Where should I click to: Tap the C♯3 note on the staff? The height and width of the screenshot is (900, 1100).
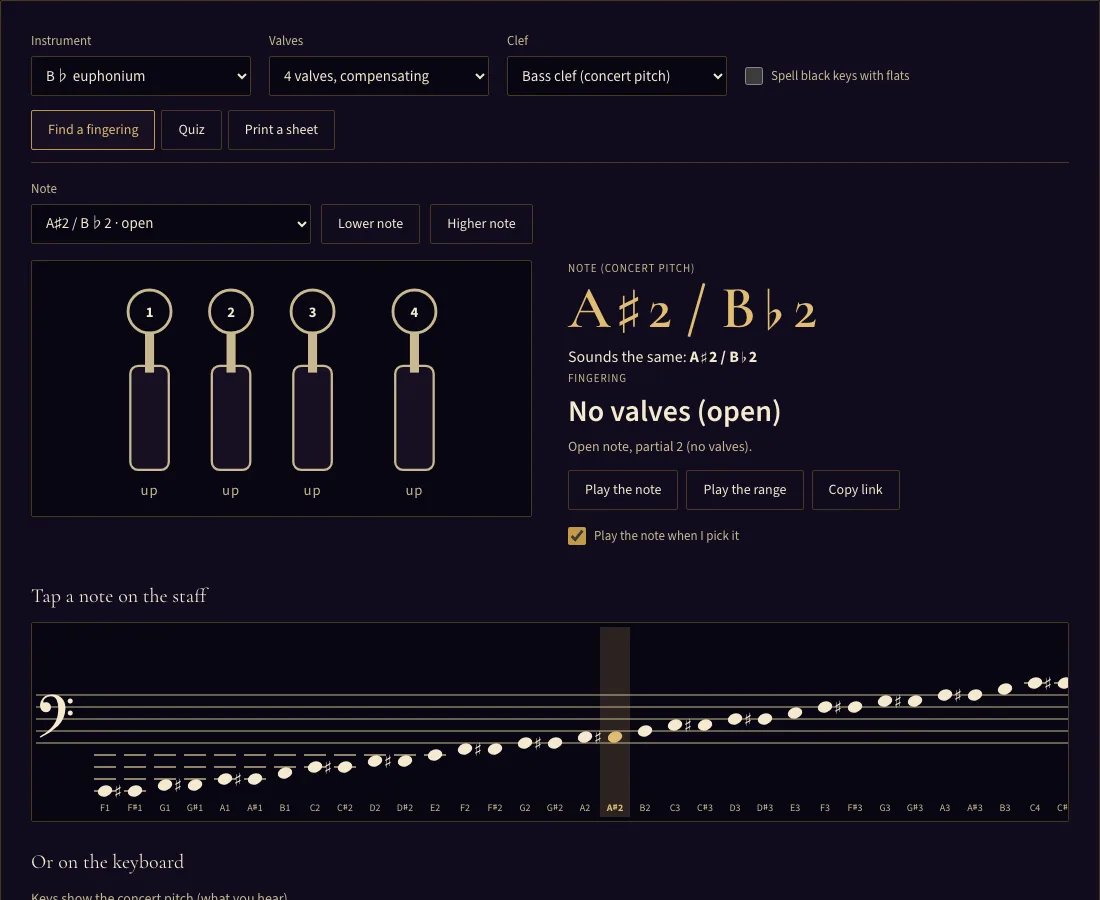(705, 725)
